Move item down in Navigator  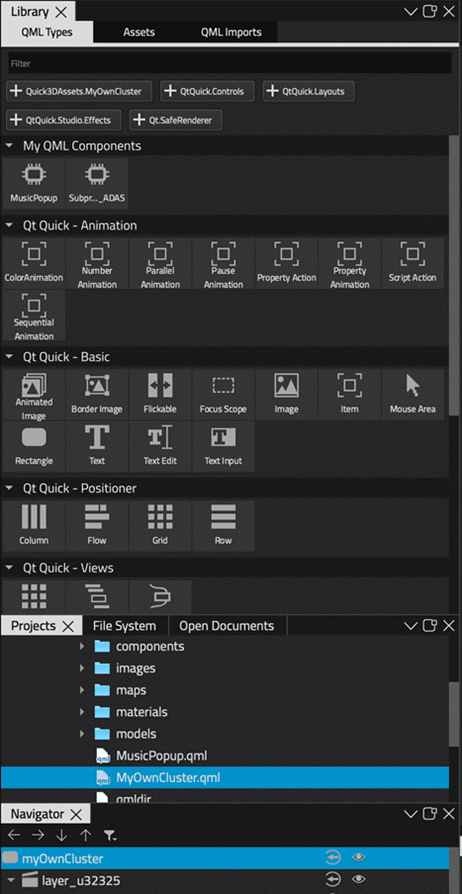pos(62,836)
